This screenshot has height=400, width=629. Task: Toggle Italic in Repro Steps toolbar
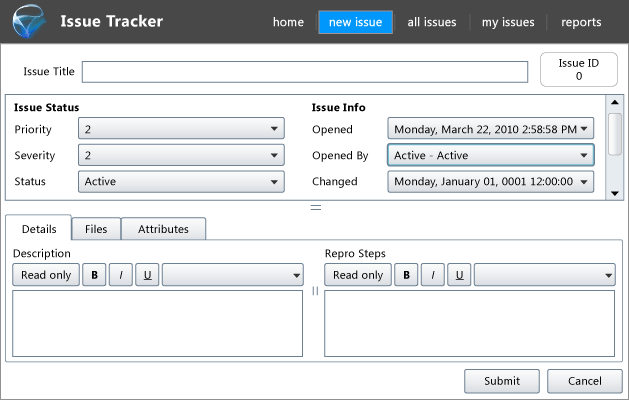tap(432, 275)
